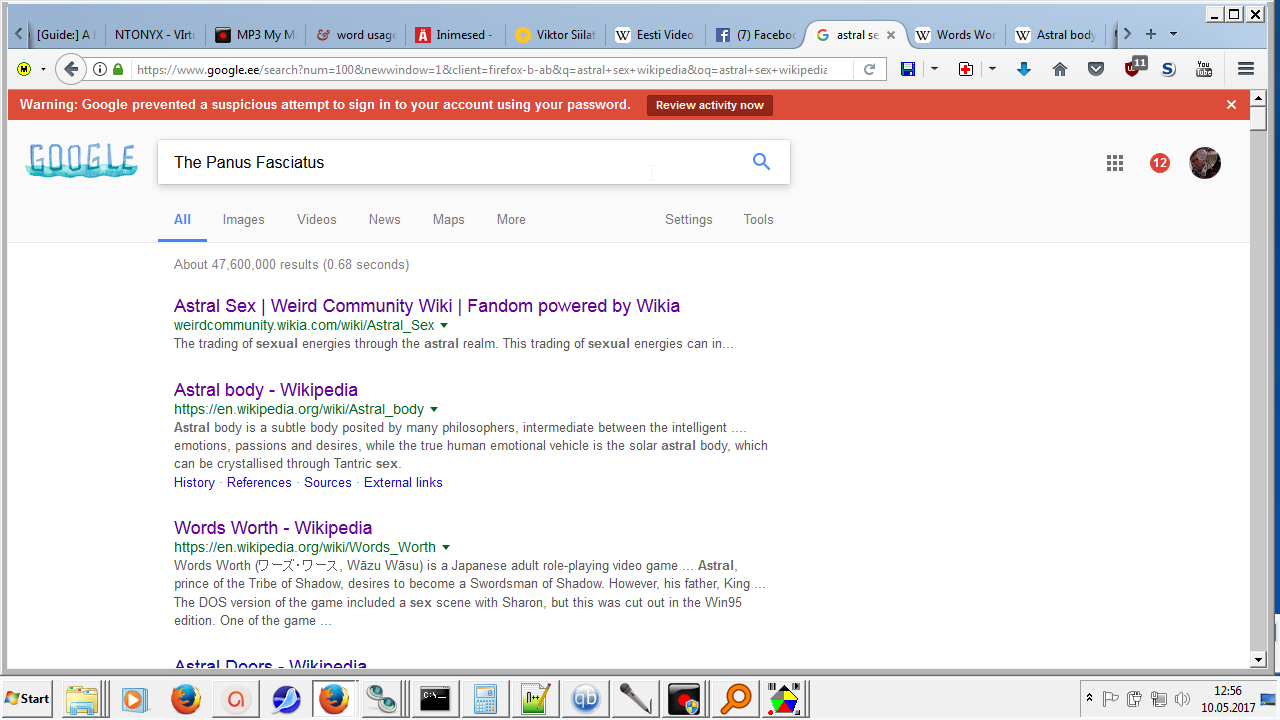The height and width of the screenshot is (720, 1280).
Task: Open the list all tabs dropdown
Action: (x=1173, y=34)
